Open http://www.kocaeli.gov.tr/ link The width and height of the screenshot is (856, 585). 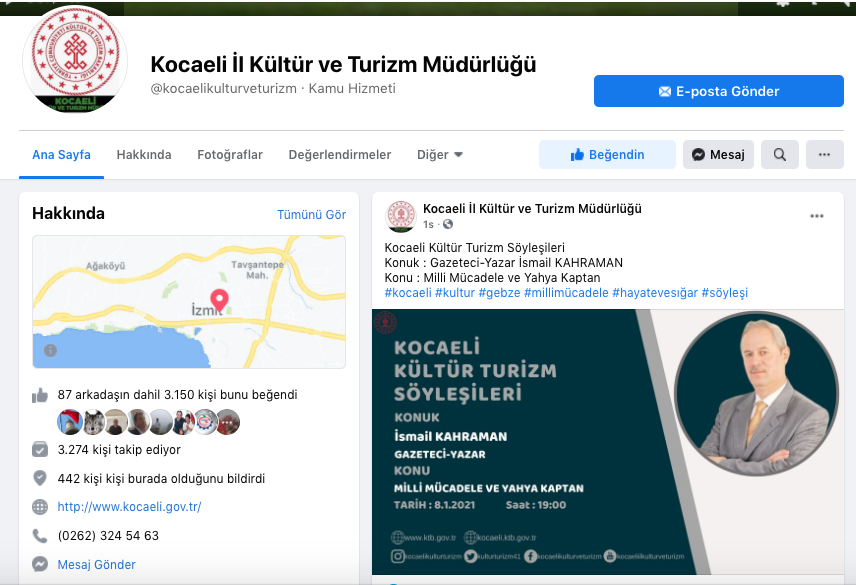coord(129,507)
